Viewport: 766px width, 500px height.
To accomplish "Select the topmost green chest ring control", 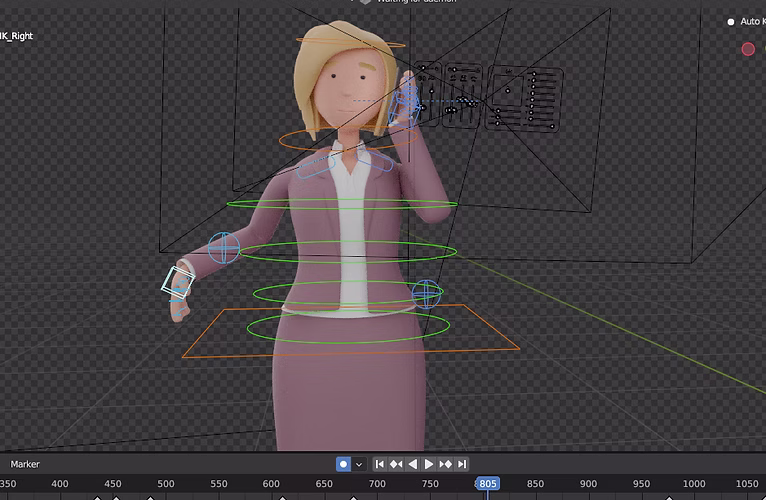I will tap(342, 204).
